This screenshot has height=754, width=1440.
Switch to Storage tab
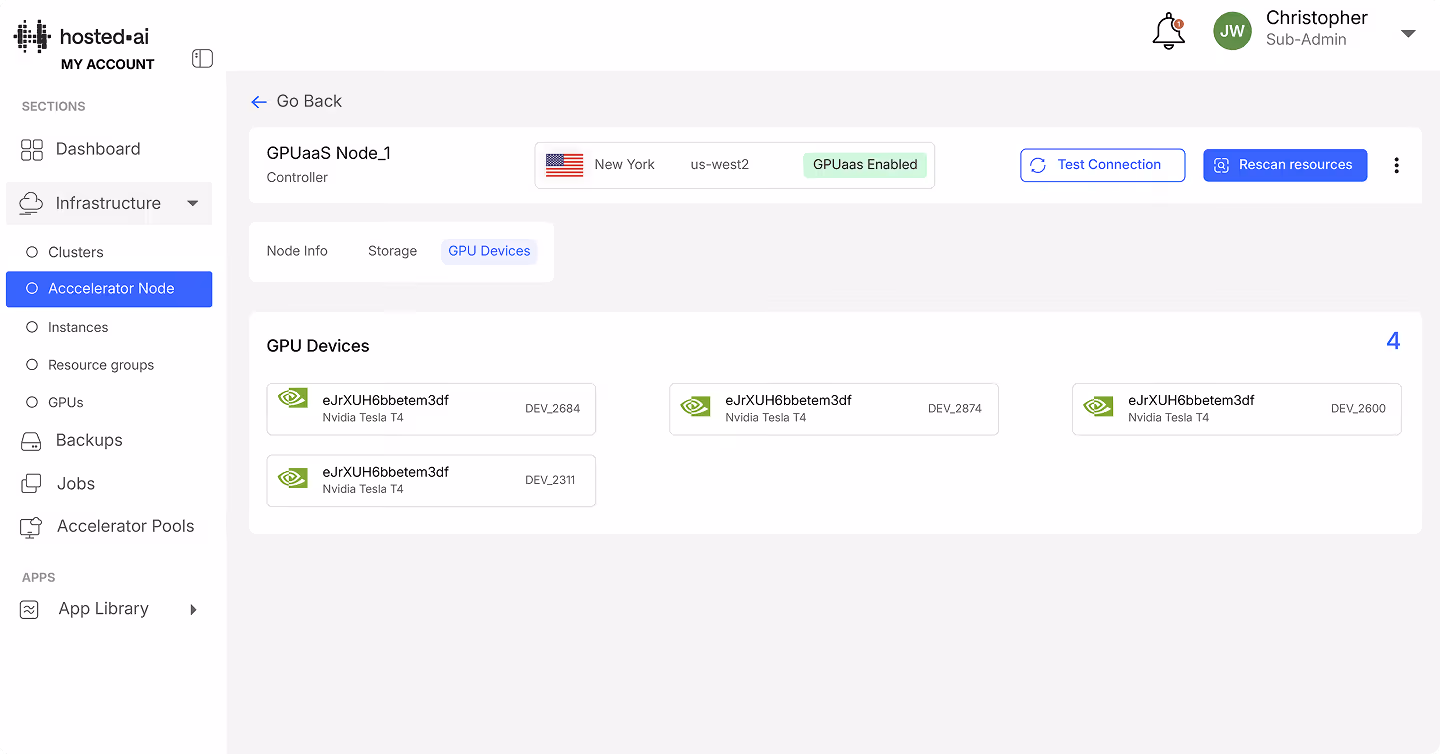click(x=392, y=251)
